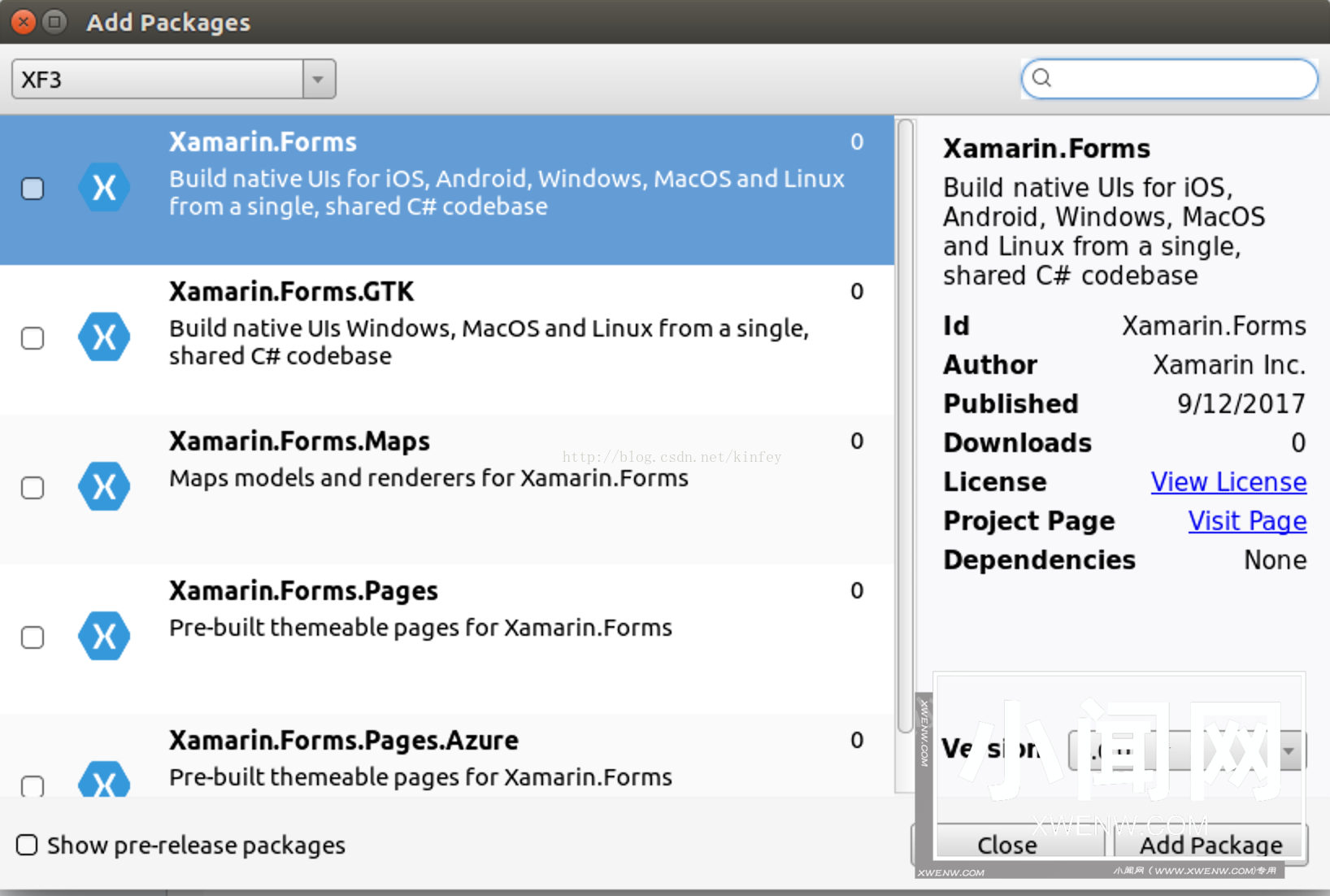
Task: Check the Xamarin.Forms.Pages package checkbox
Action: click(x=33, y=637)
